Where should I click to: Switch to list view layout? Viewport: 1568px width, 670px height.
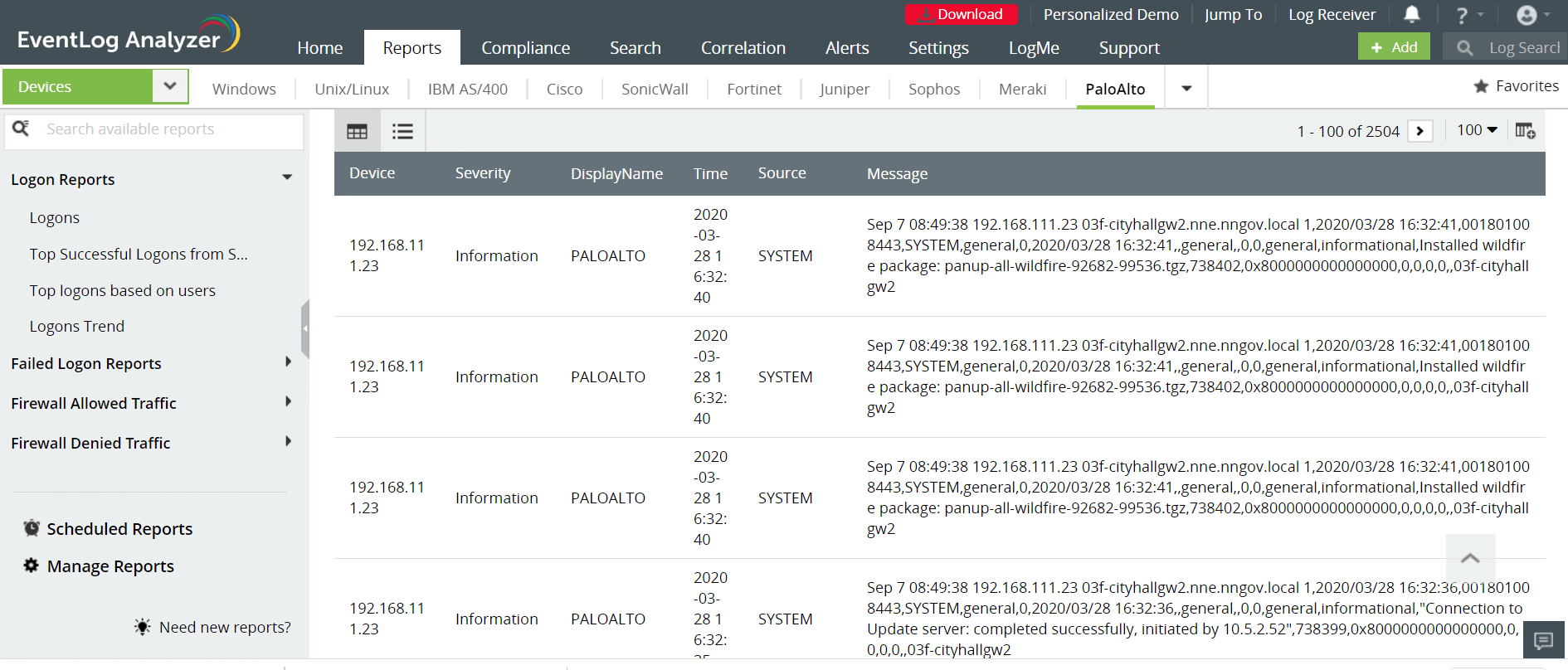pyautogui.click(x=403, y=131)
